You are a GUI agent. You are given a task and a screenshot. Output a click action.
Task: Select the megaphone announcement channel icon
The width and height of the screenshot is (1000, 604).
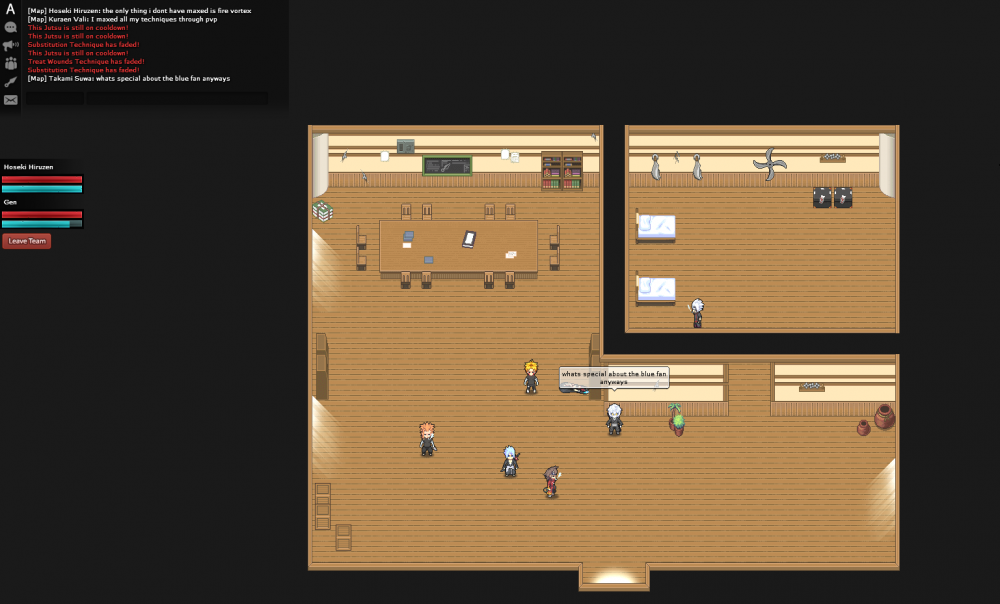tap(10, 45)
